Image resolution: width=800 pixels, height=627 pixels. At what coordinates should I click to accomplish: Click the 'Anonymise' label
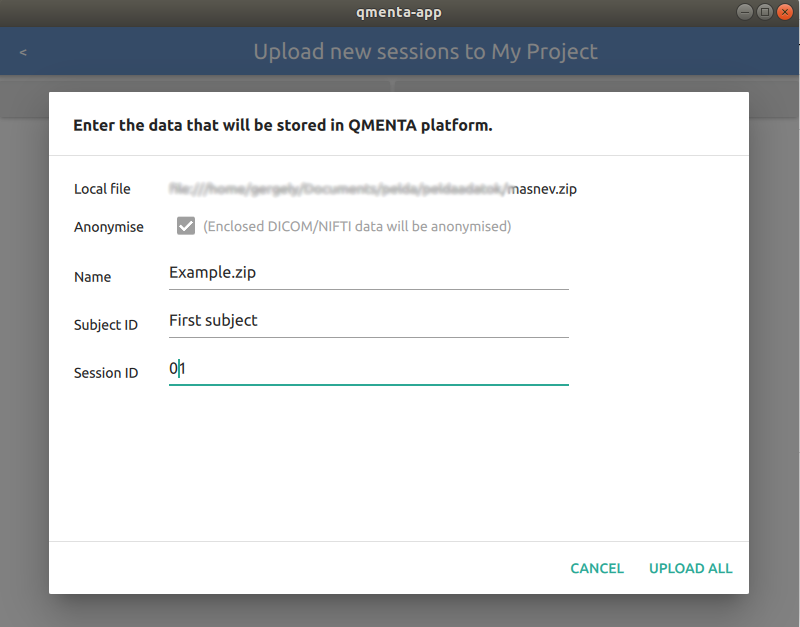[109, 227]
